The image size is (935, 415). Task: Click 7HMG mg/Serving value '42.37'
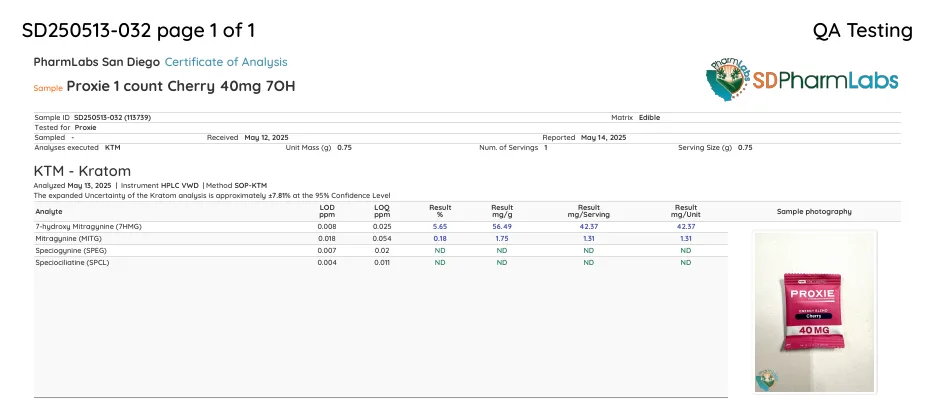[x=589, y=227]
